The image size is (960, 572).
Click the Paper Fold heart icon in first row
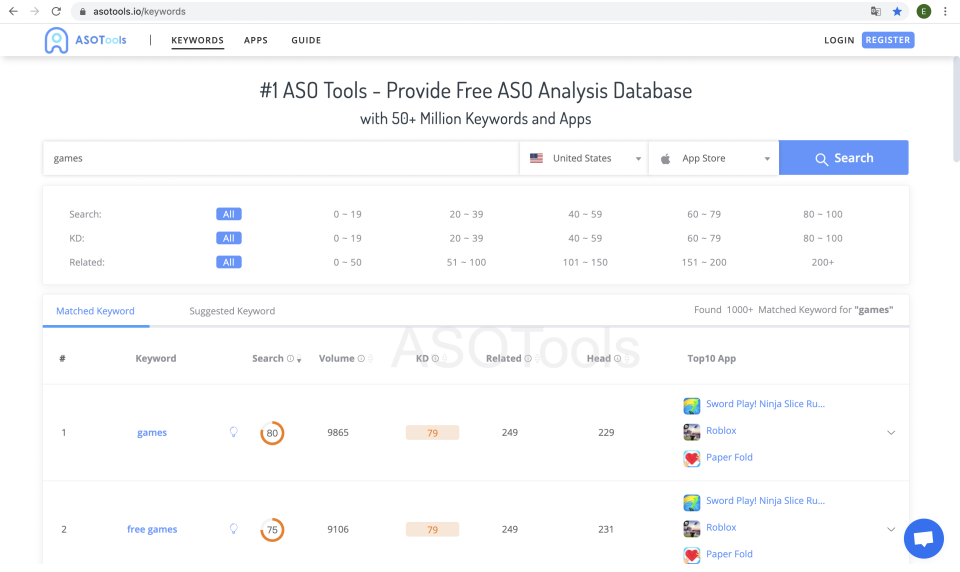692,458
